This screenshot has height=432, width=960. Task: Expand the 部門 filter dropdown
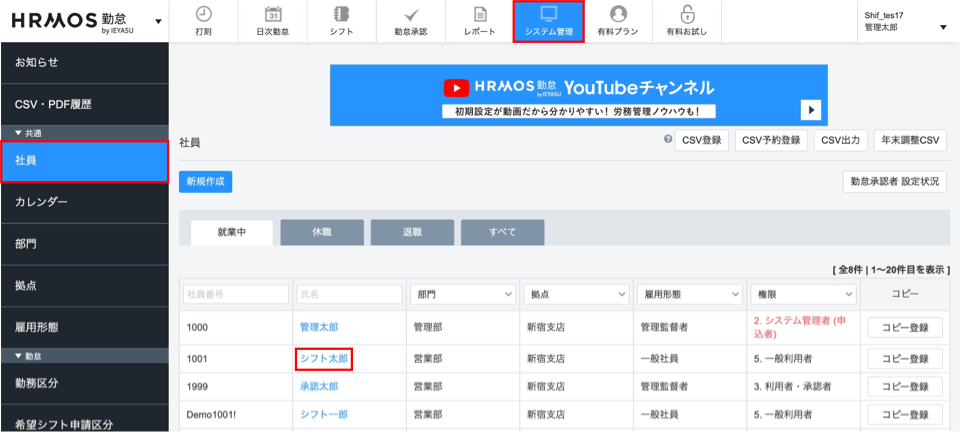[461, 295]
